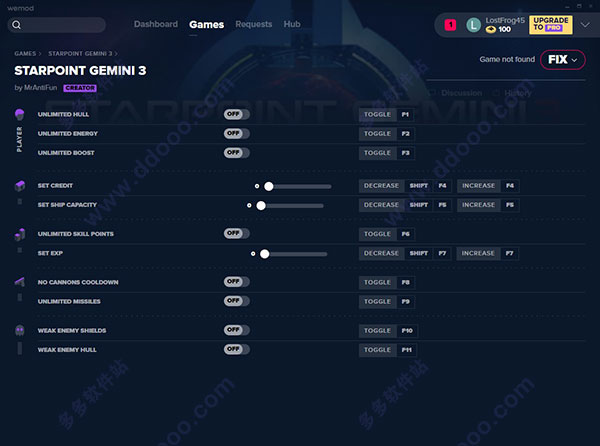Click the 'SET SHIP CAPACITY' label
The image size is (600, 446).
(67, 205)
